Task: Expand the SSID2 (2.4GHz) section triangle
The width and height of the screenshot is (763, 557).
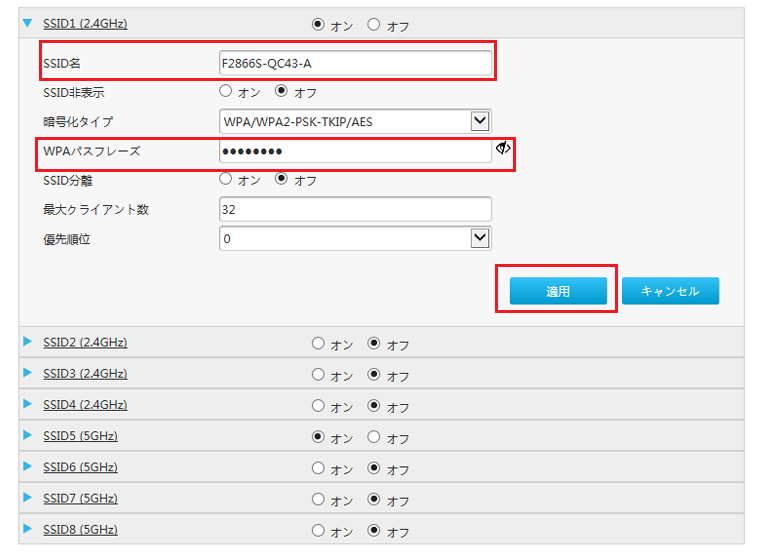Action: coord(27,341)
